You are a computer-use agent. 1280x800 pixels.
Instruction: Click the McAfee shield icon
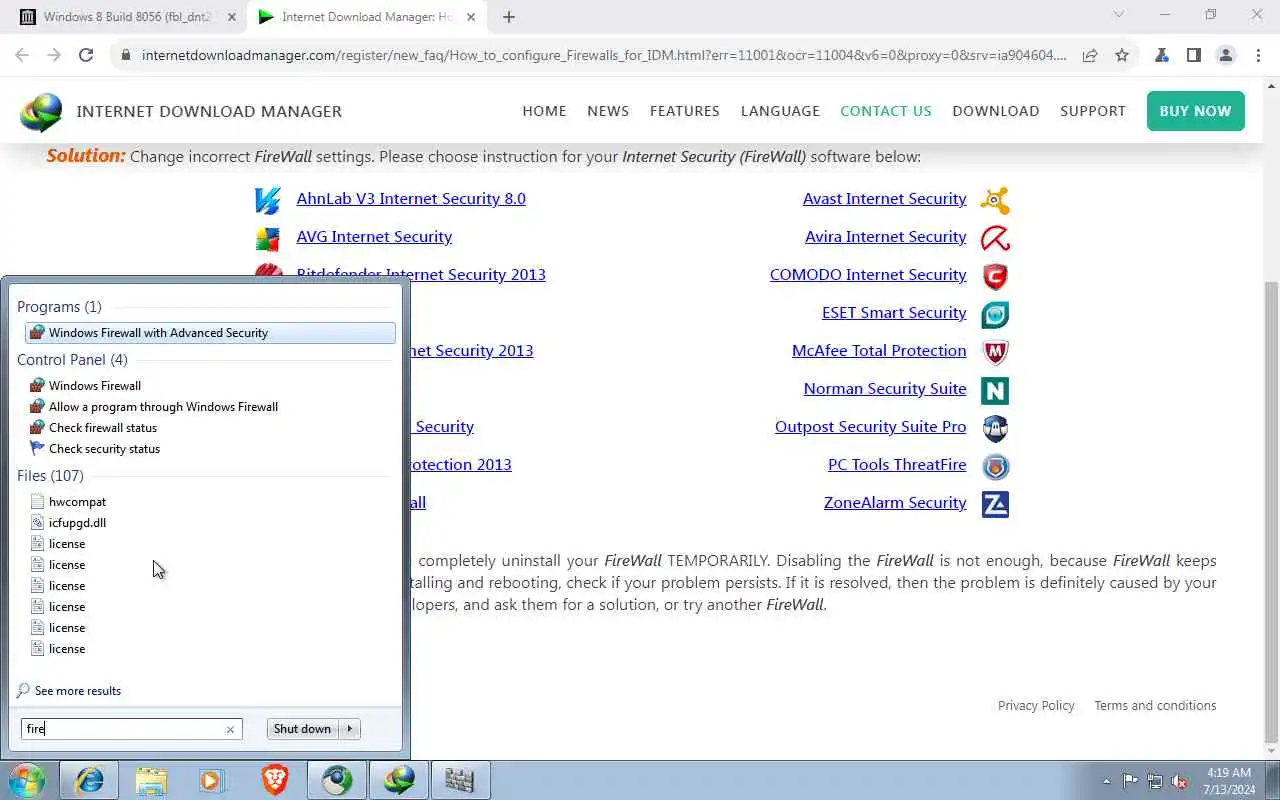pos(995,352)
